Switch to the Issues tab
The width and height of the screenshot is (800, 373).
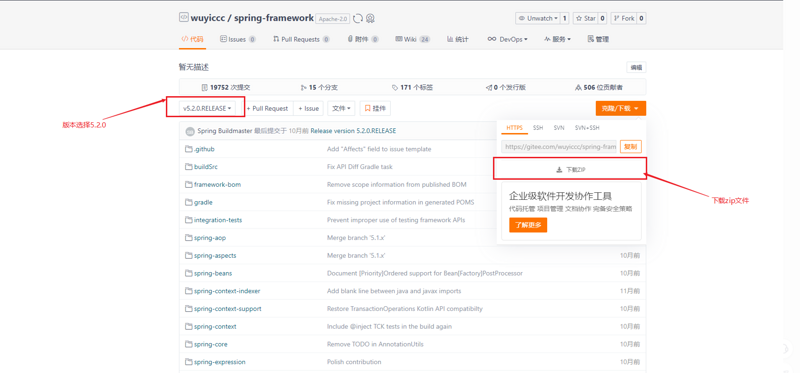coord(238,39)
